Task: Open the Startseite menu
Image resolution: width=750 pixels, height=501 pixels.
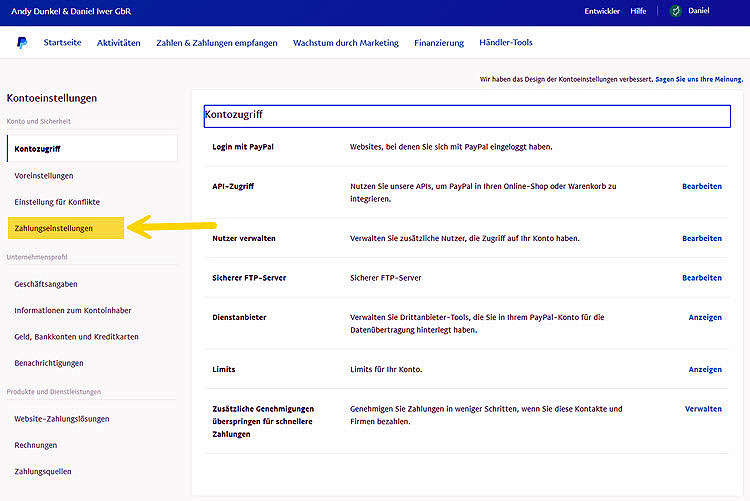Action: (x=62, y=43)
